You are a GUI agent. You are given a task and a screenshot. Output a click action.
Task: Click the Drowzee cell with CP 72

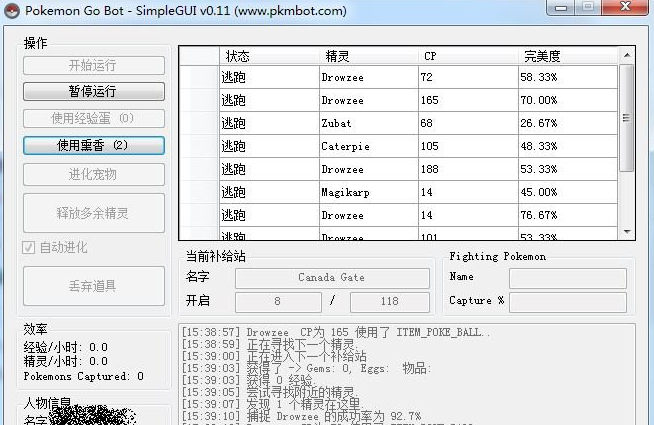(x=369, y=77)
